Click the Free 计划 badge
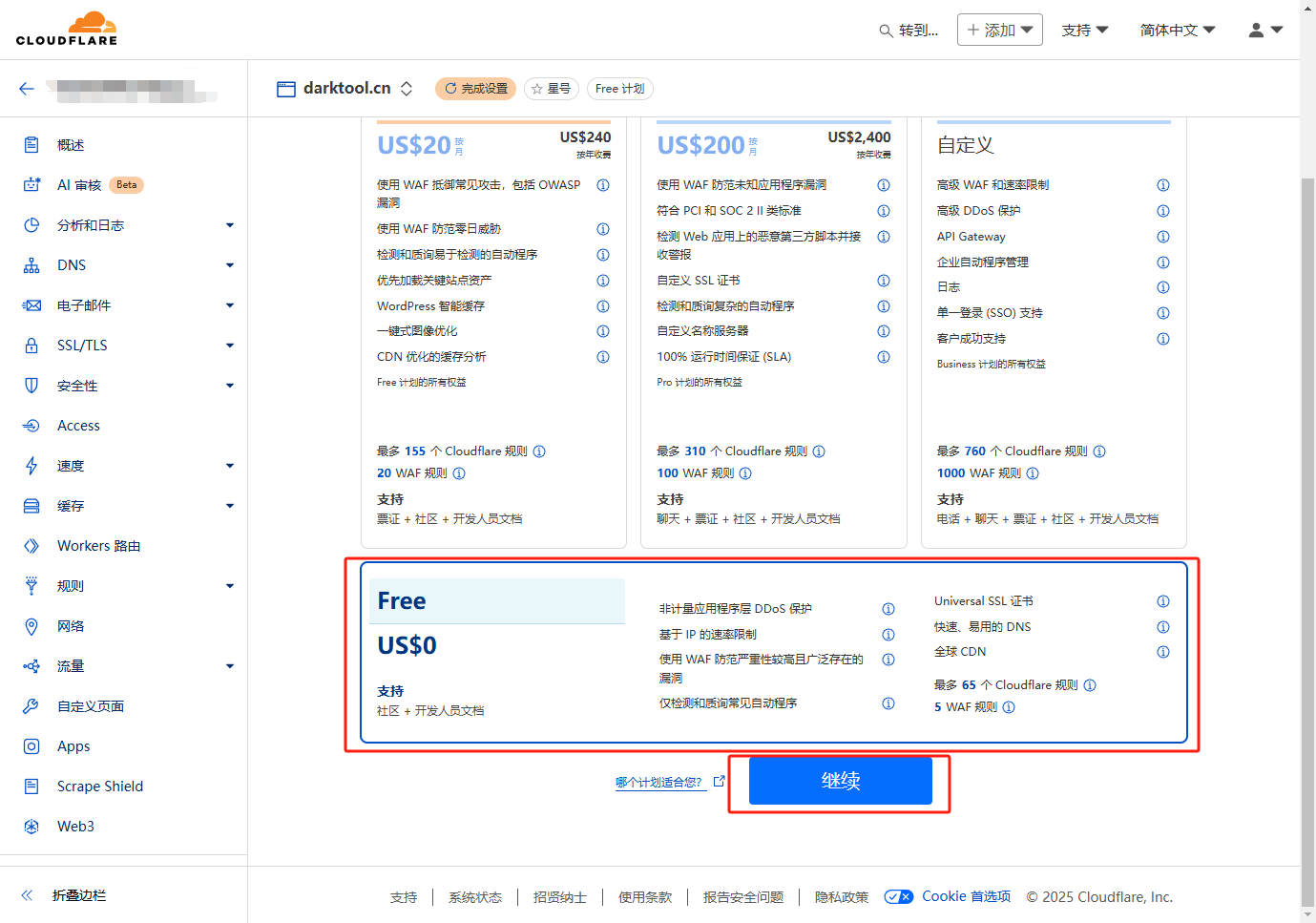1316x923 pixels. [x=619, y=89]
